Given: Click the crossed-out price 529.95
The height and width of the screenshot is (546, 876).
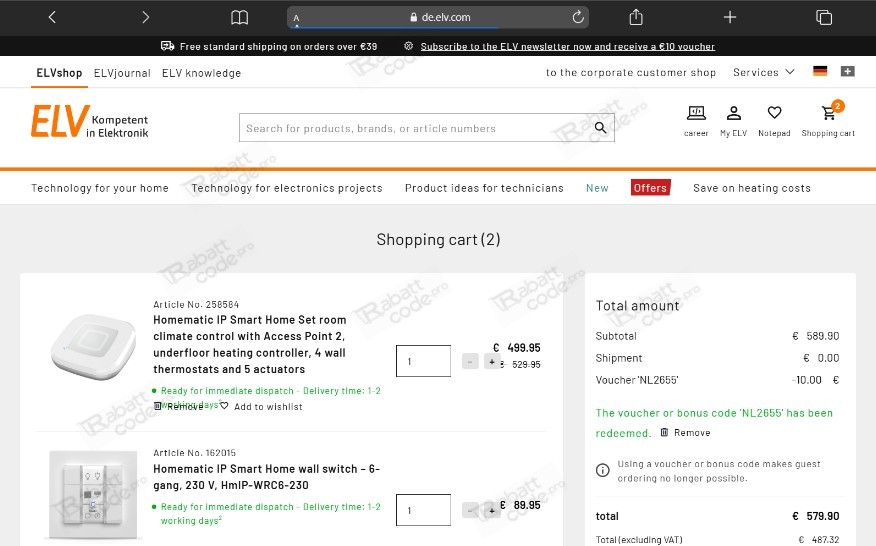Looking at the screenshot, I should [x=520, y=364].
